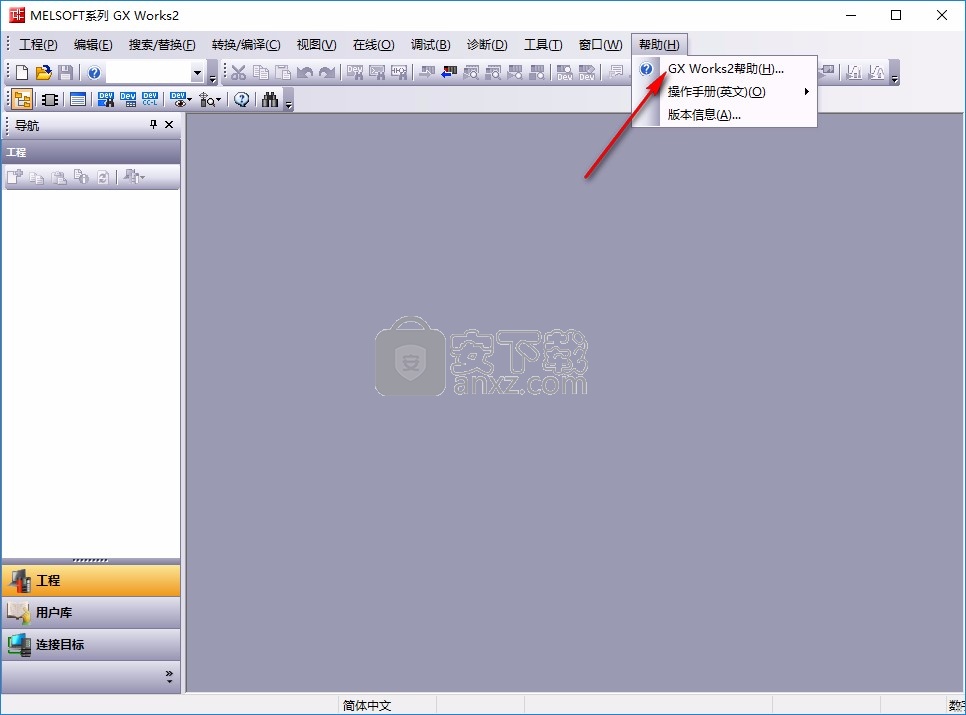Click the blue-arrow Read from PLC icon
Image resolution: width=966 pixels, height=715 pixels.
[449, 73]
